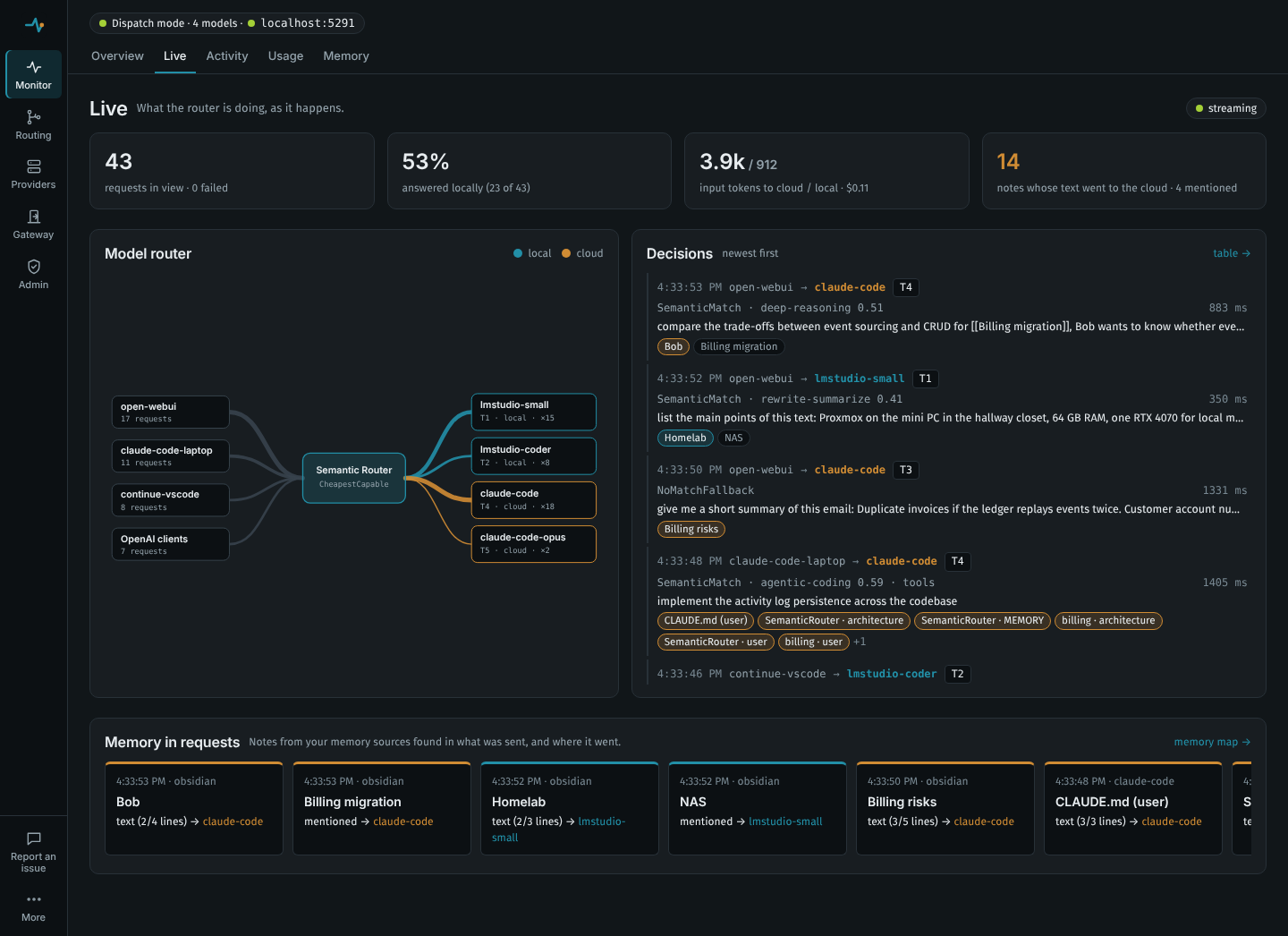
Task: Click the cloud legend dot
Action: (566, 253)
